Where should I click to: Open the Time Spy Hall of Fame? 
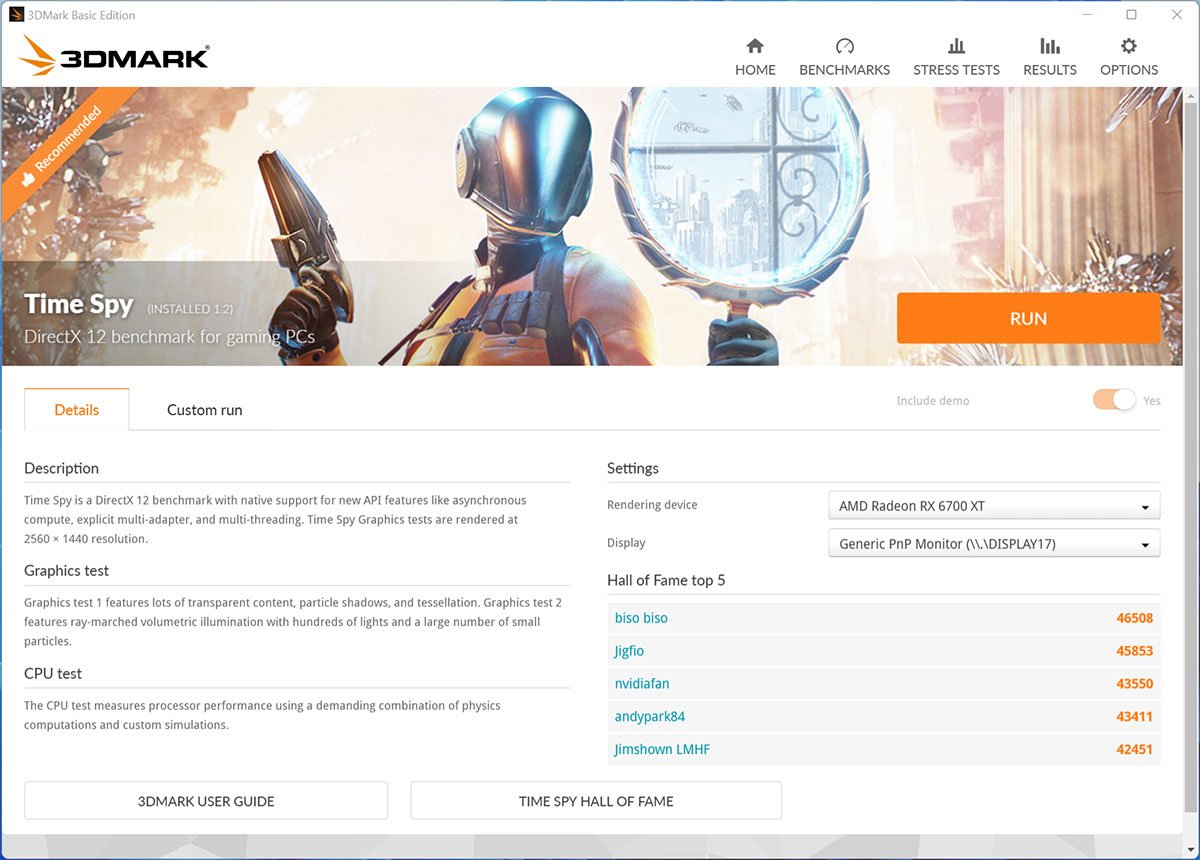coord(596,801)
